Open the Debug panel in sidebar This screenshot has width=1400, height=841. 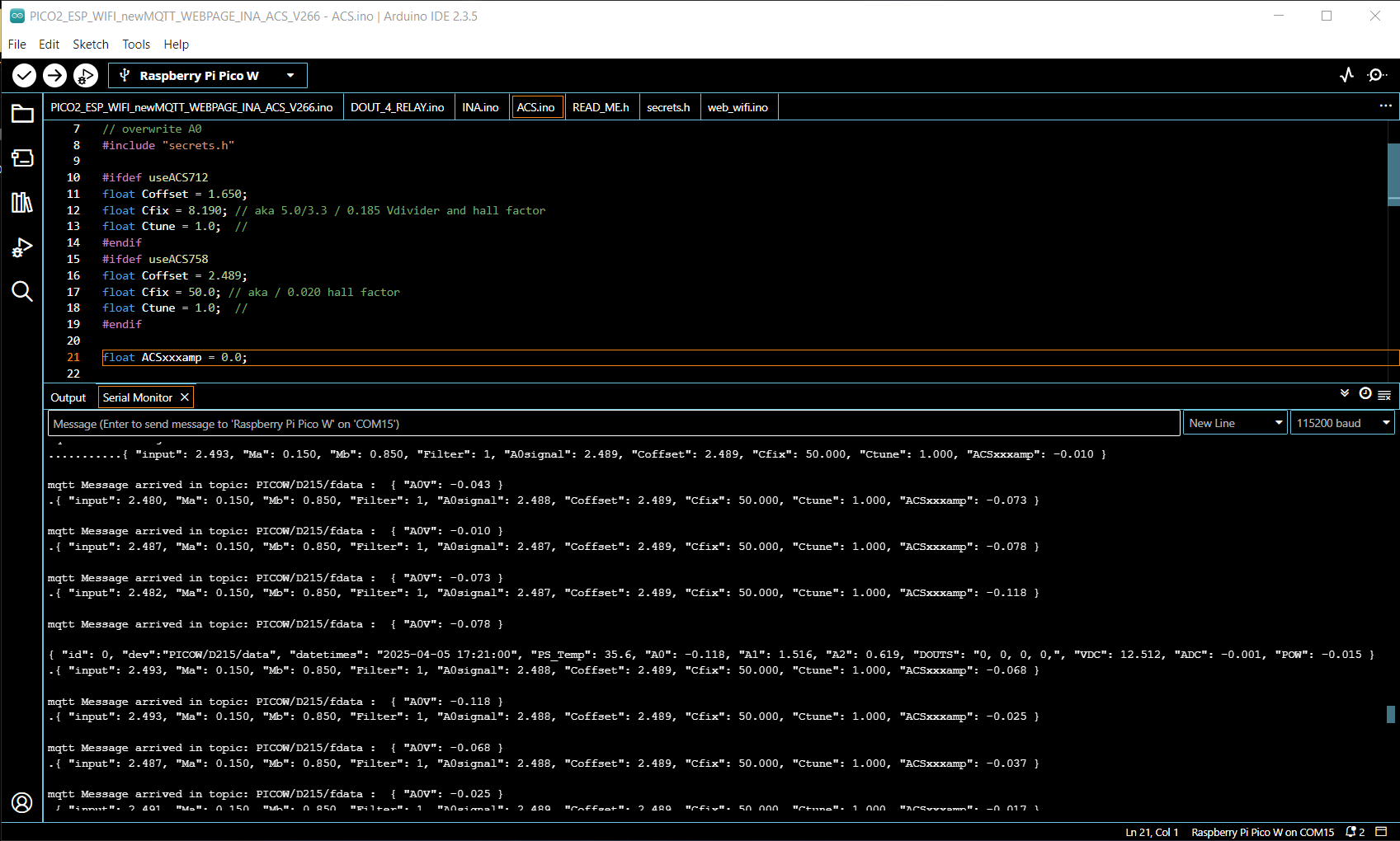click(22, 247)
